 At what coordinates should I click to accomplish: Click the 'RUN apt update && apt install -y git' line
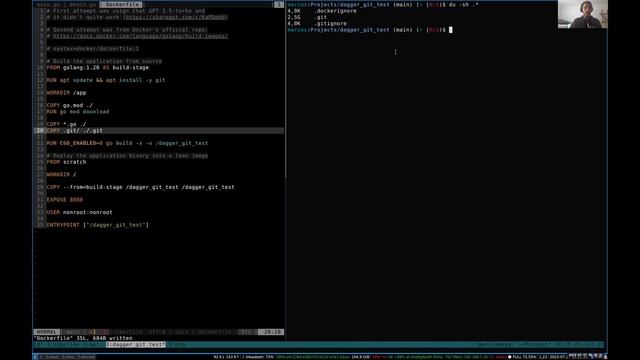point(106,80)
